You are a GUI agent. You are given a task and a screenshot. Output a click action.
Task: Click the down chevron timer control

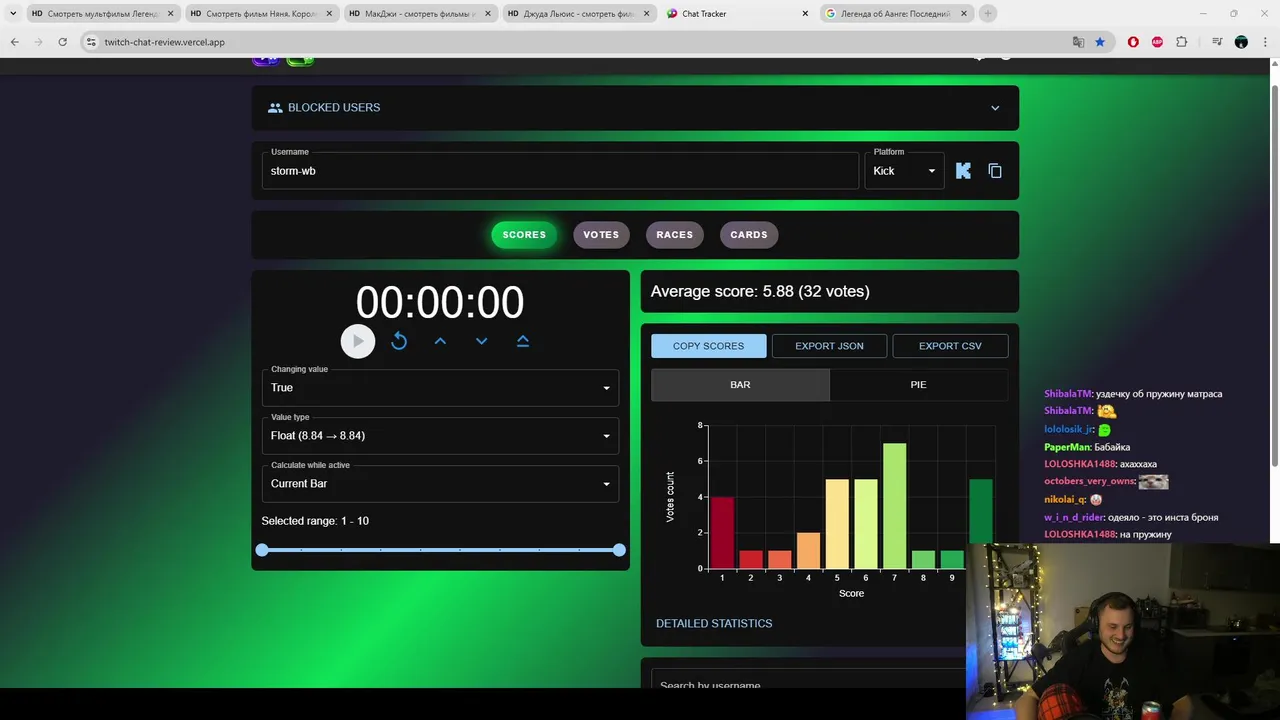click(x=481, y=341)
